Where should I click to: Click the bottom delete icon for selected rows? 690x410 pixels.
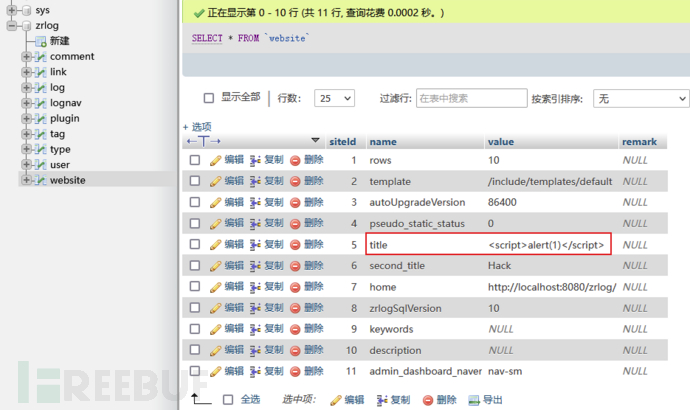pyautogui.click(x=428, y=400)
